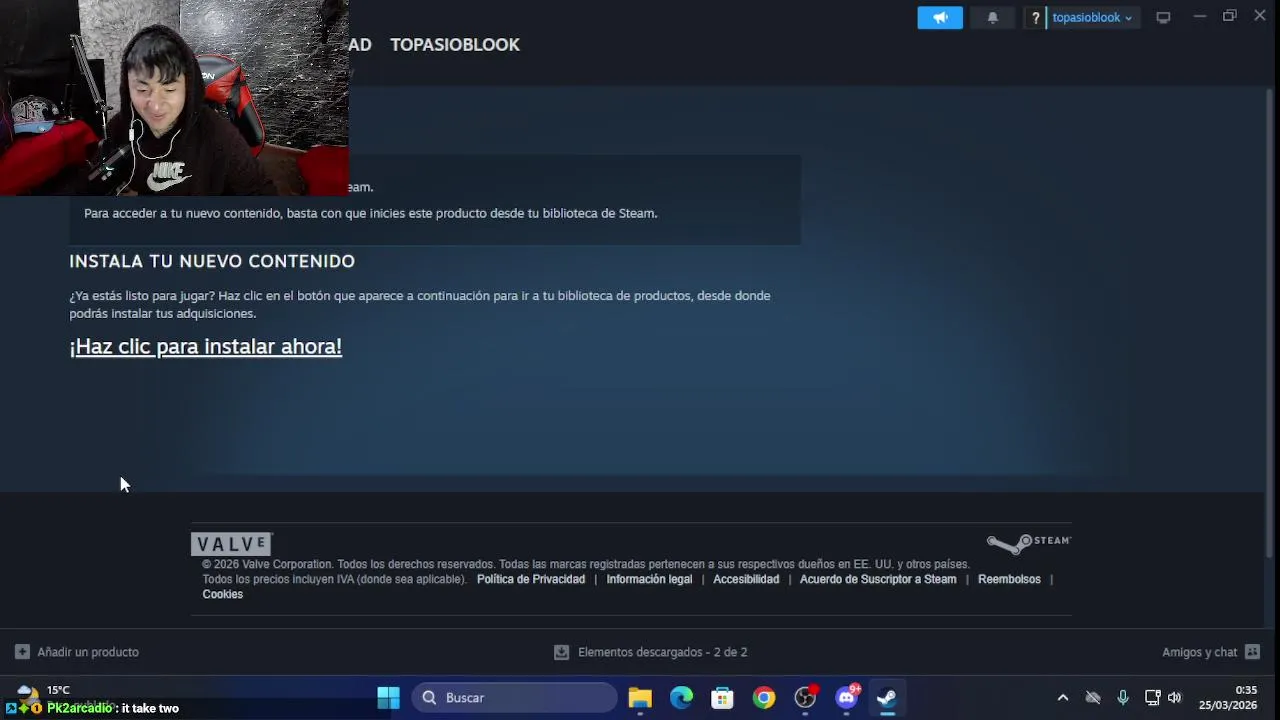Open Añadir un producto

click(88, 652)
